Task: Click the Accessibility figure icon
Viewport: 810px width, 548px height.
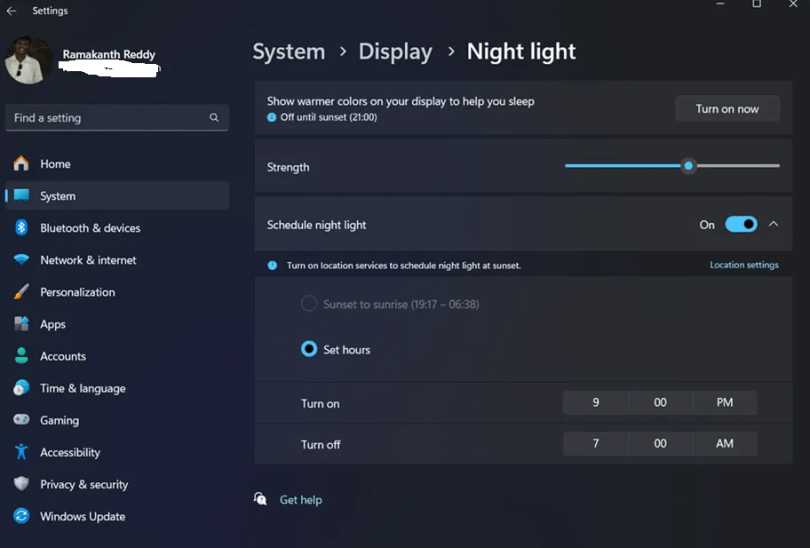Action: (21, 451)
